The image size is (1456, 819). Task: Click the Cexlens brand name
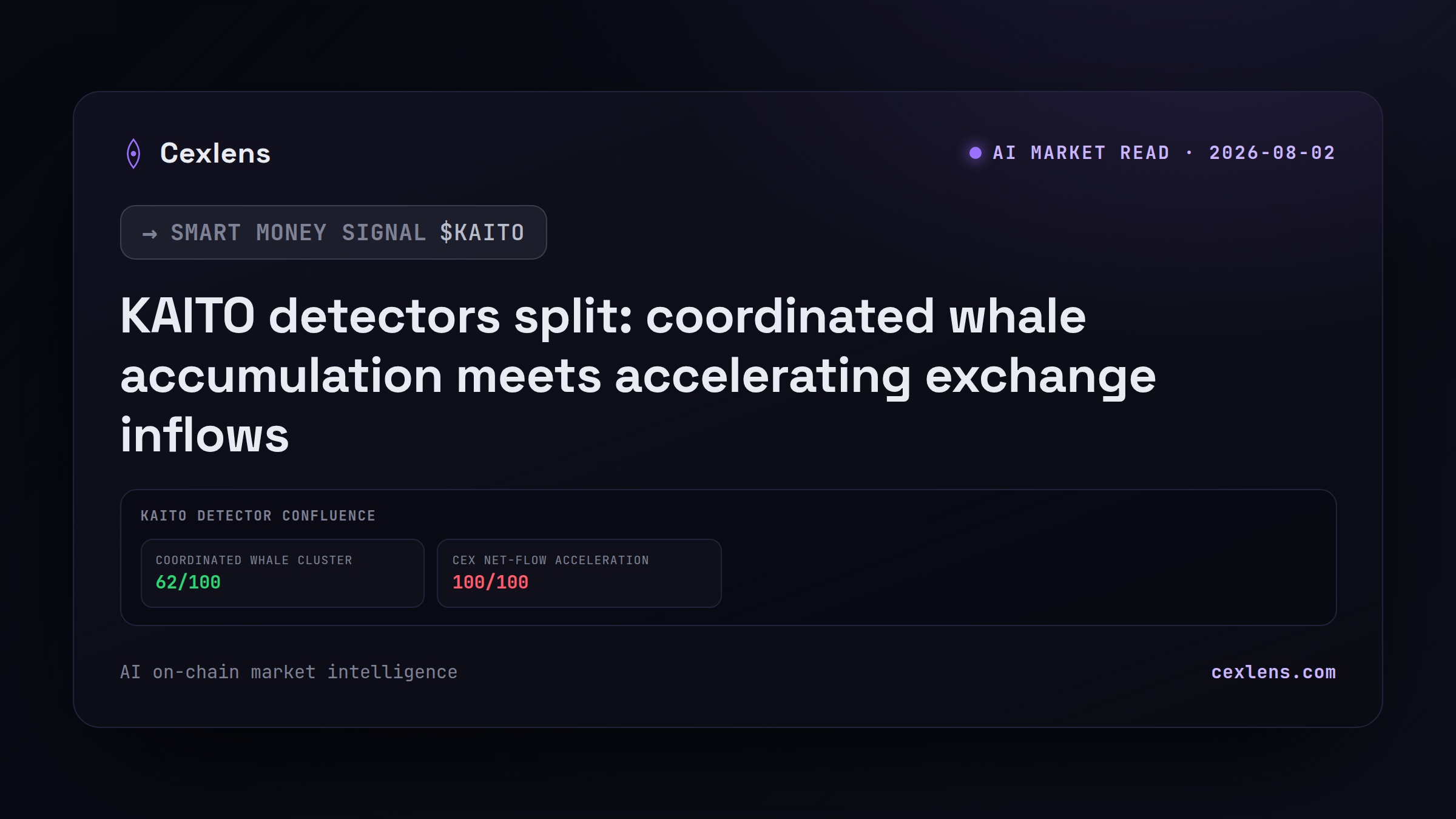(215, 153)
